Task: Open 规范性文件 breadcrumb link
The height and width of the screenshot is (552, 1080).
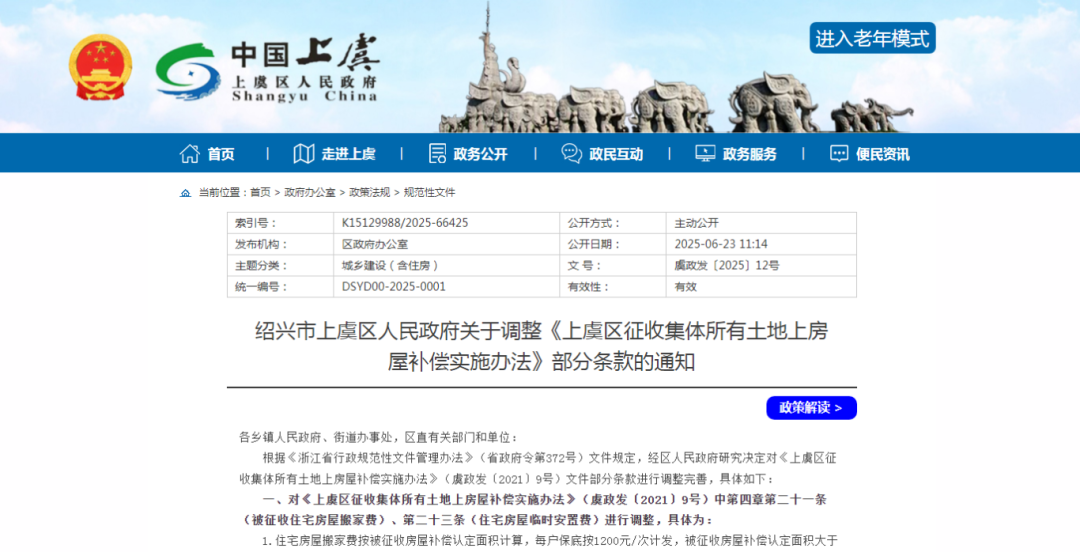Action: point(429,193)
